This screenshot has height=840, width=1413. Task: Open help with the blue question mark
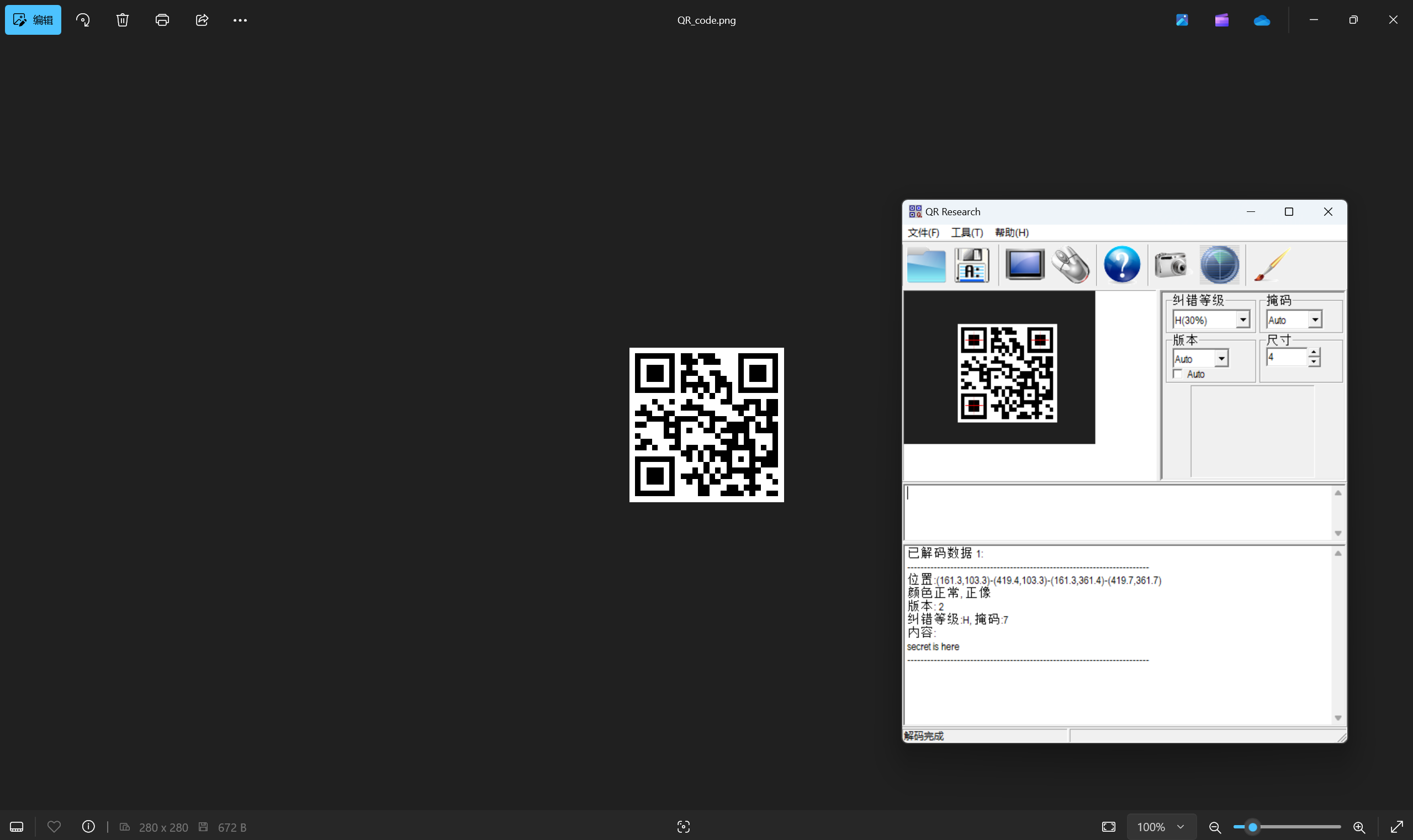(x=1122, y=264)
